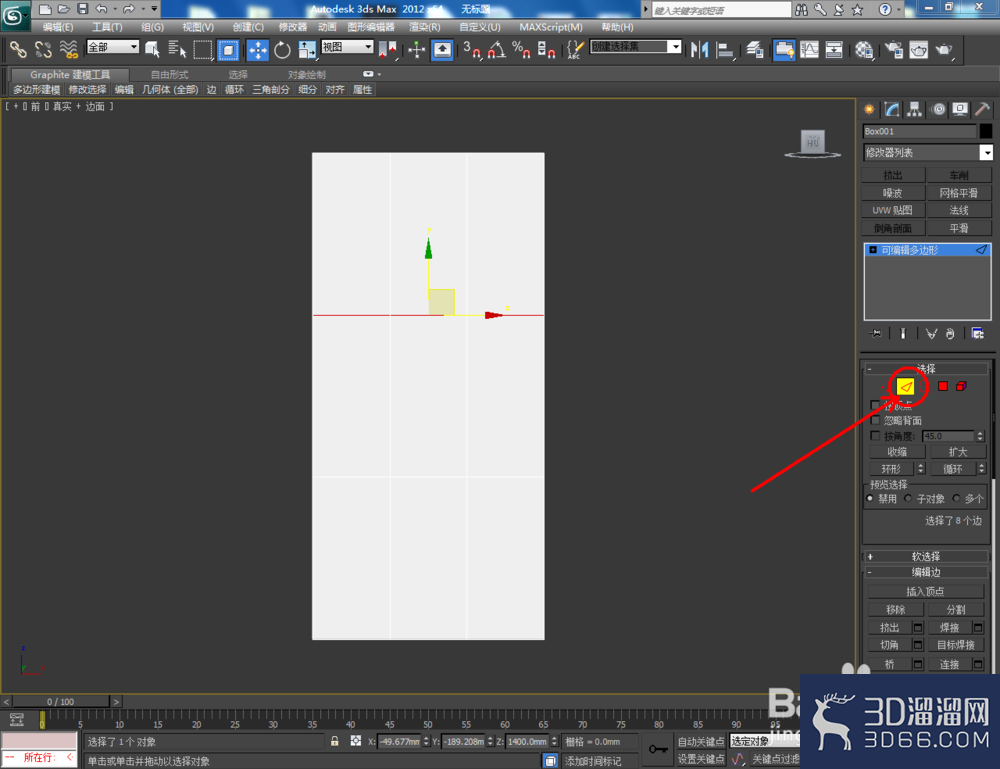This screenshot has height=769, width=1000.
Task: Click the Unlink Selection icon
Action: click(43, 50)
